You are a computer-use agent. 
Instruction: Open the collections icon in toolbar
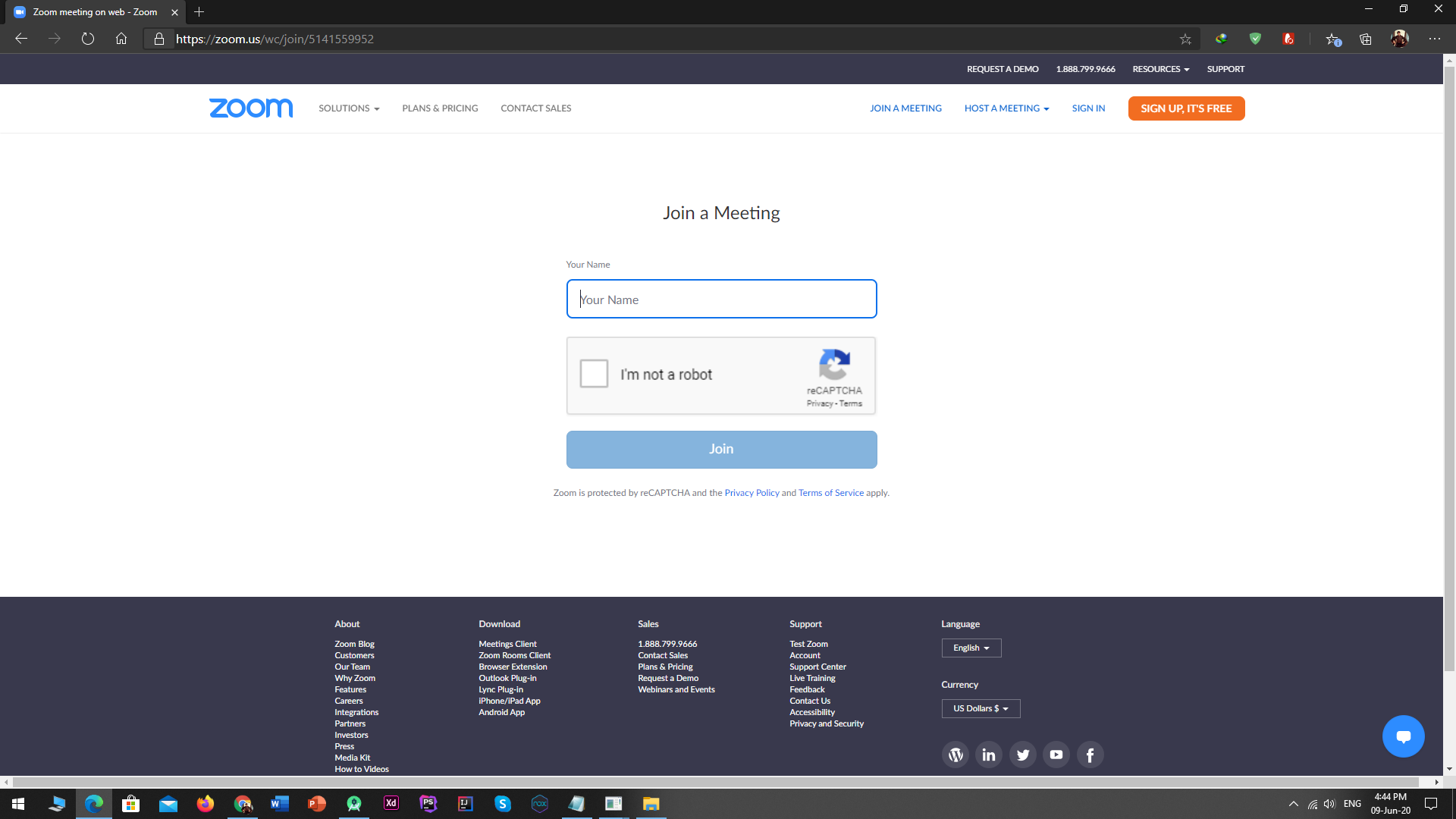[1366, 39]
